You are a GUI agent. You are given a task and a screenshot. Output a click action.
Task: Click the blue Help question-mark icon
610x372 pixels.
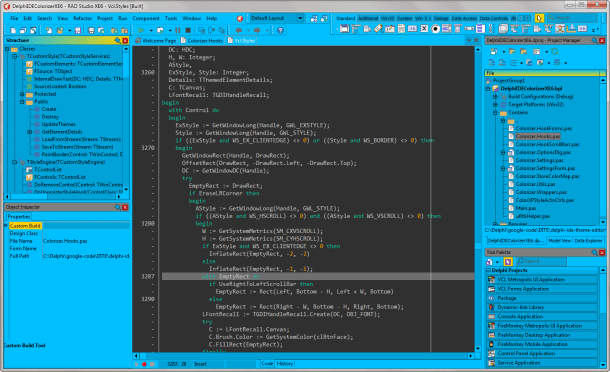(x=280, y=30)
